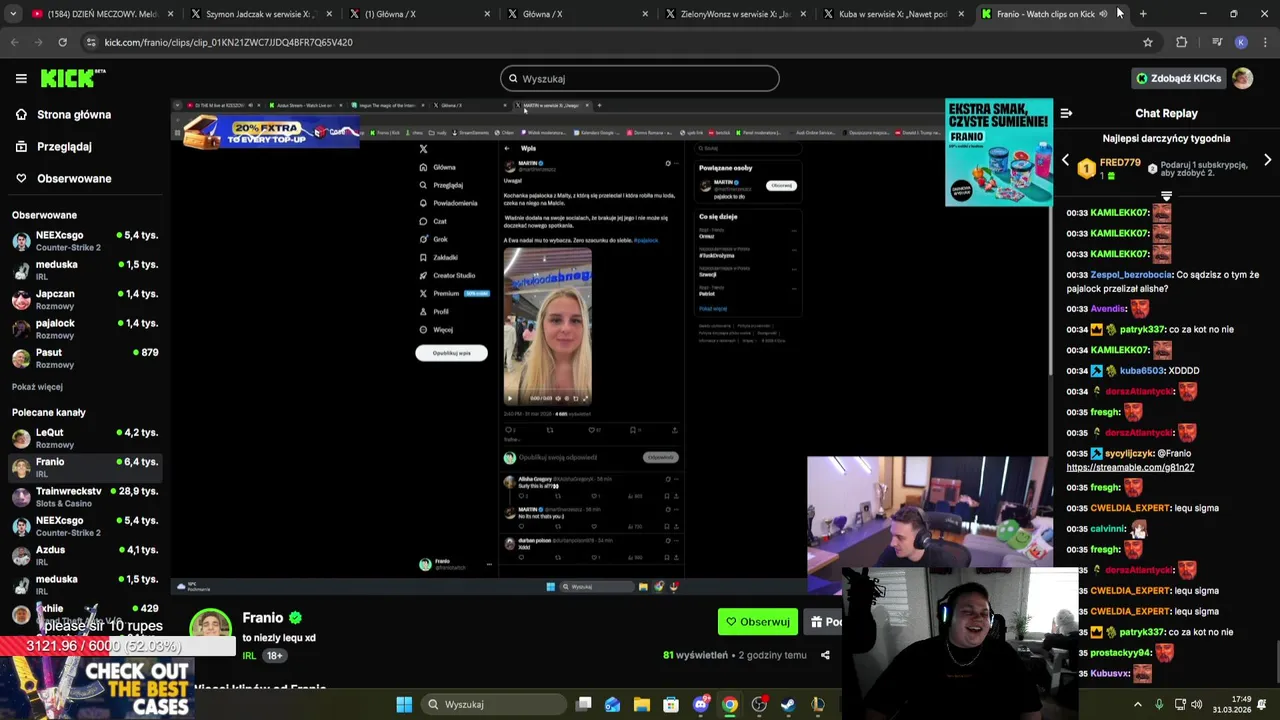Viewport: 1280px width, 720px height.
Task: Open Azdus recommended channel
Action: point(85,555)
